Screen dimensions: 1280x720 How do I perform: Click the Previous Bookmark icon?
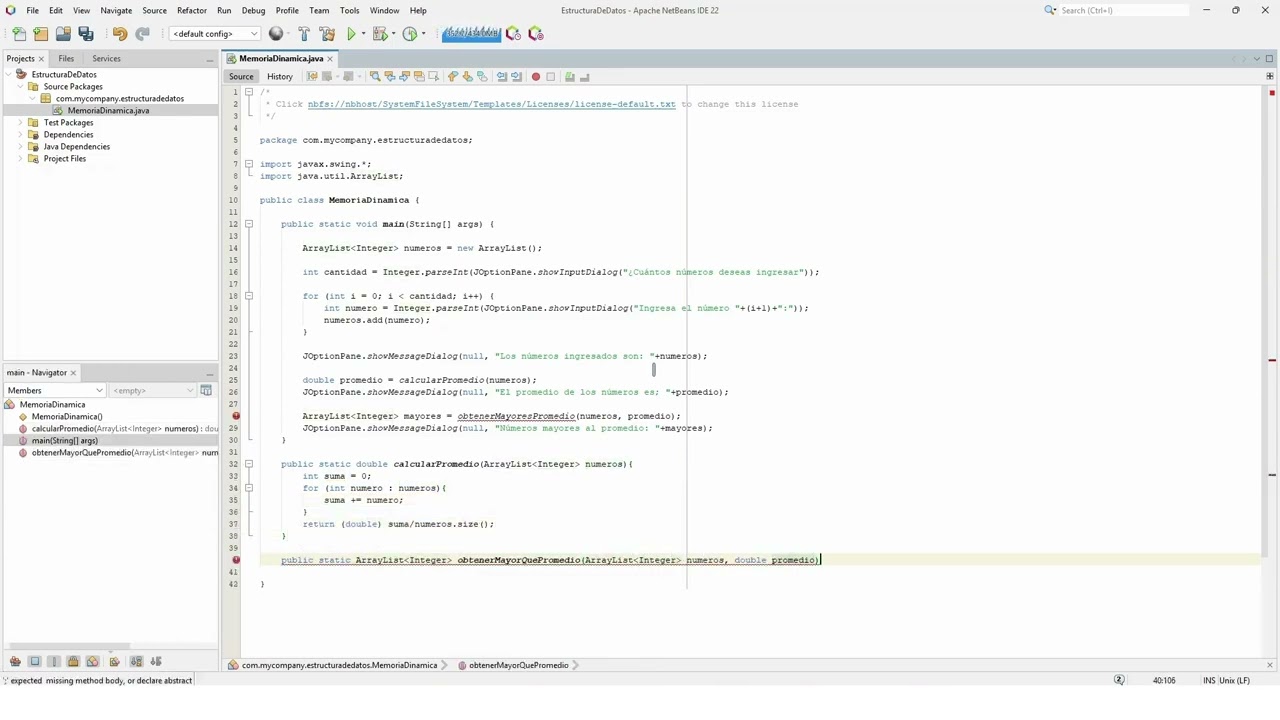(x=452, y=77)
